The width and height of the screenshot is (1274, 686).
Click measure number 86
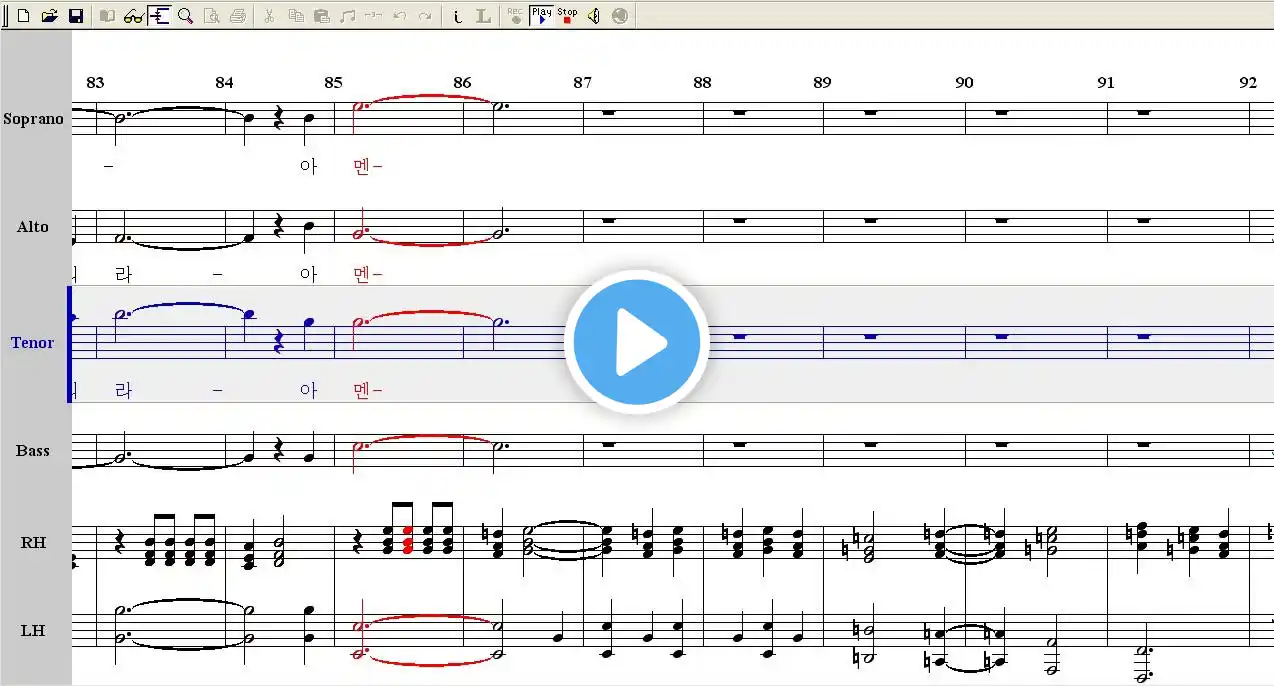tap(461, 83)
